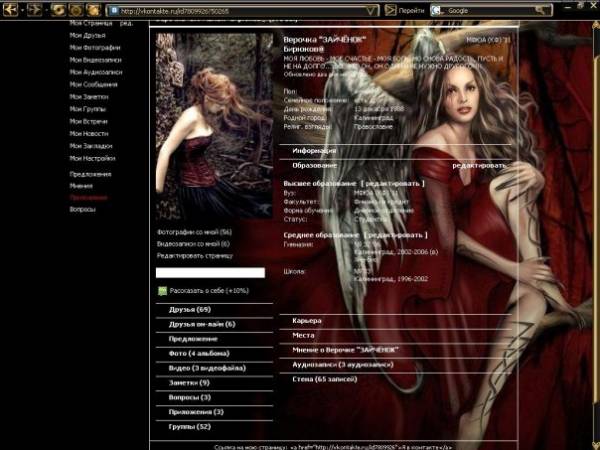The width and height of the screenshot is (600, 450).
Task: Click the site favicon in address bar
Action: coord(114,11)
